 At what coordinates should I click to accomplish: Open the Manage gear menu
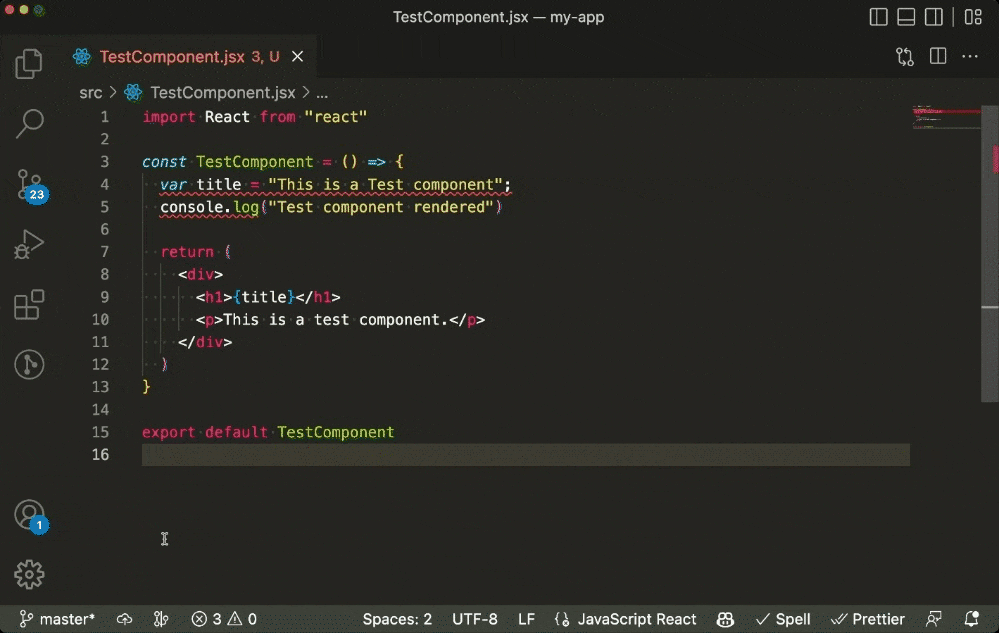pyautogui.click(x=29, y=574)
